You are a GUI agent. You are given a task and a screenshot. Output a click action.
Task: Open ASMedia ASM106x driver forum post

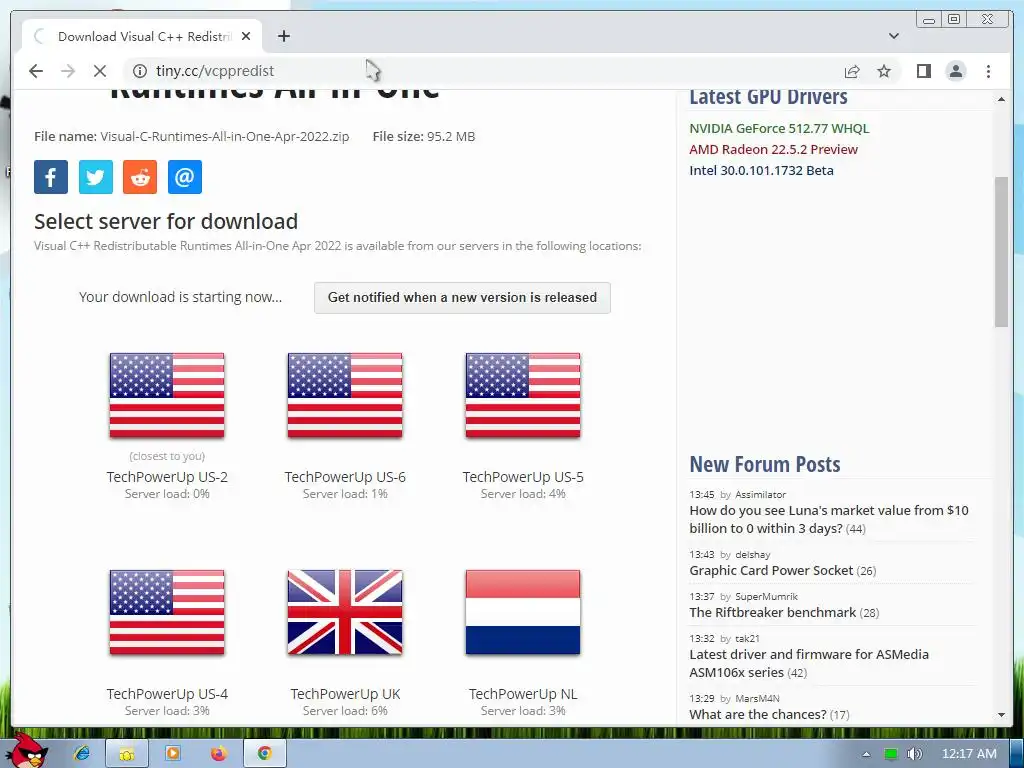click(x=809, y=663)
